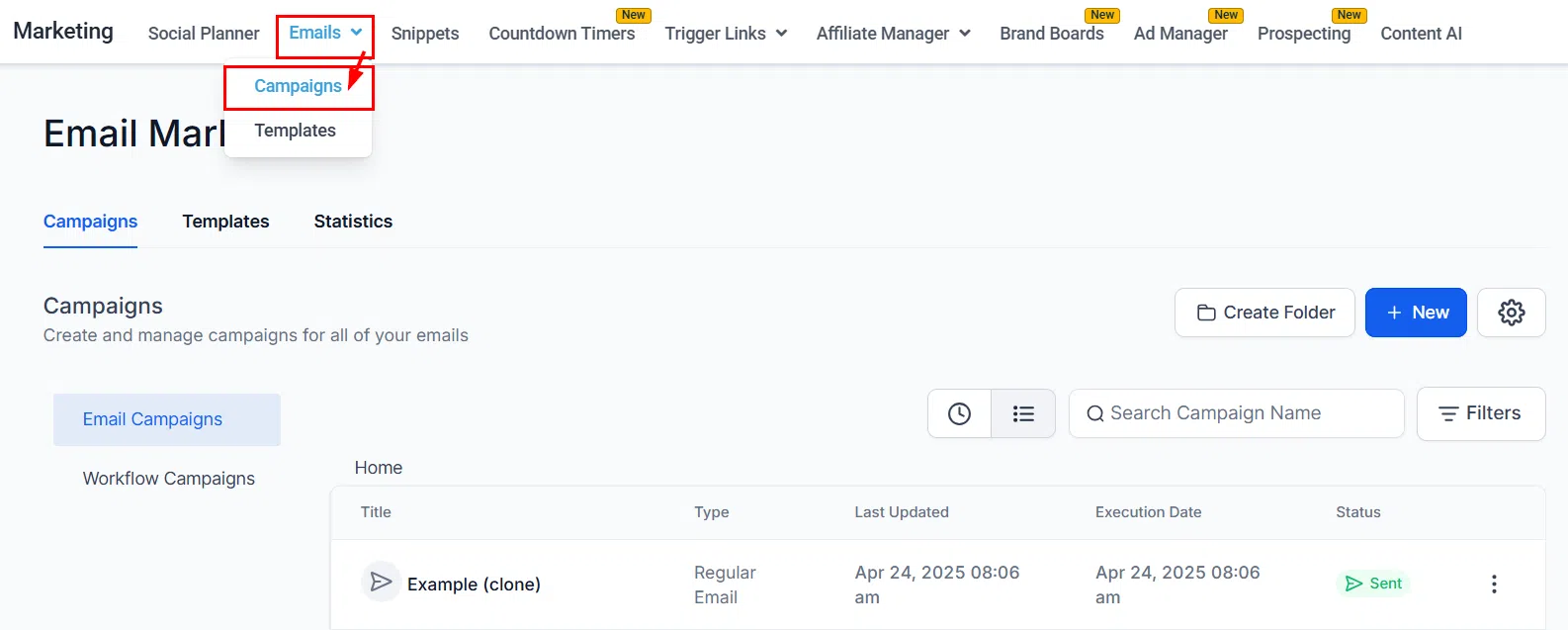Expand Affiliate Manager dropdown
Screen dimensions: 1568x630
[893, 34]
